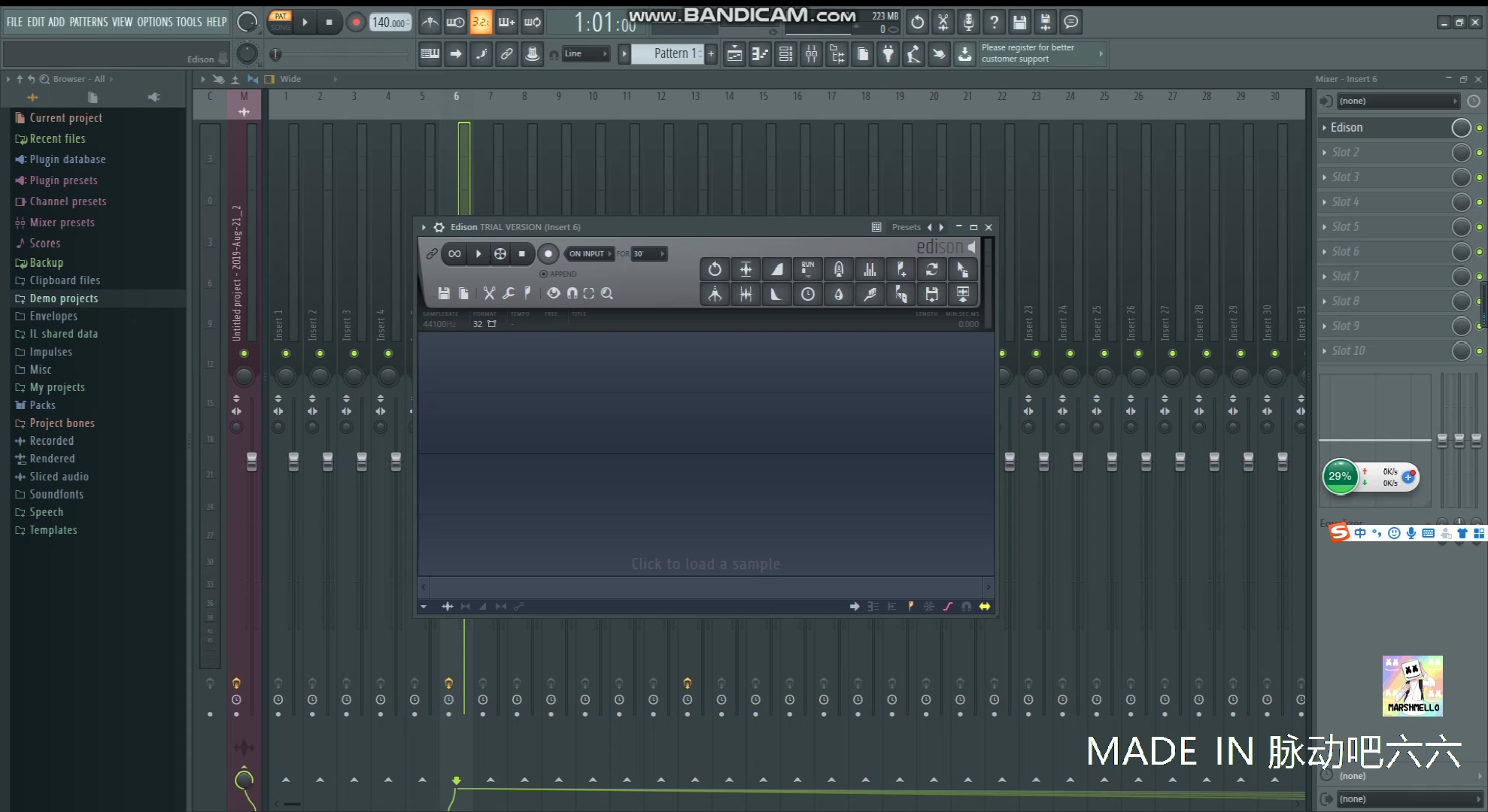Open the ON INPUT record mode dropdown
The width and height of the screenshot is (1488, 812).
pos(591,253)
